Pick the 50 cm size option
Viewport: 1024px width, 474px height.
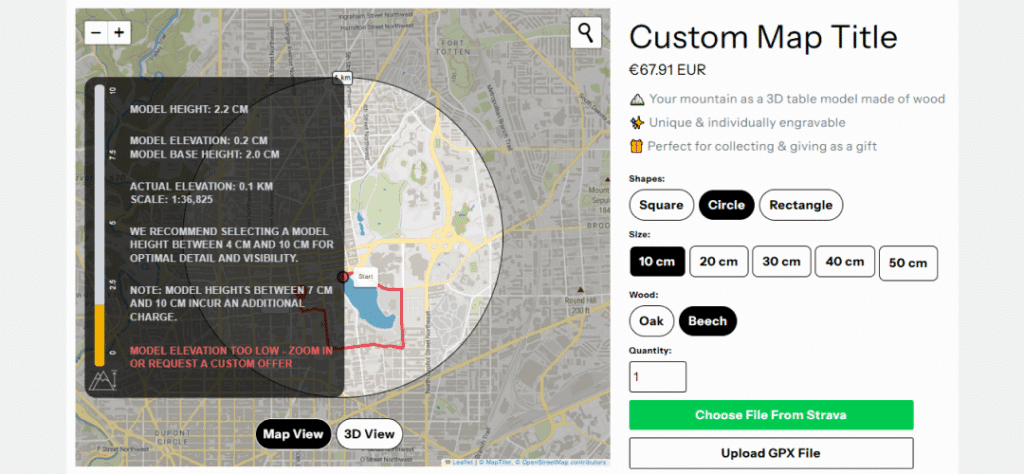(908, 263)
